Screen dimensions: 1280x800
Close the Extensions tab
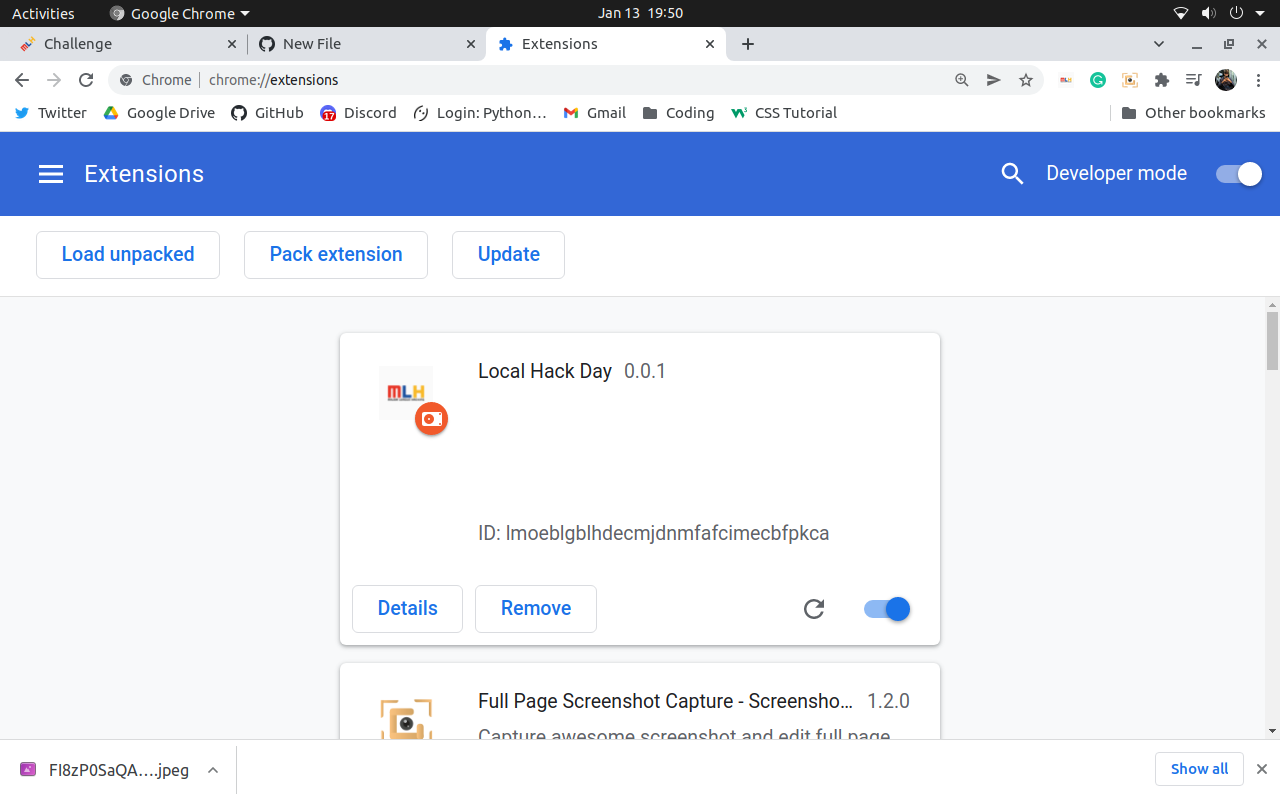pos(710,44)
